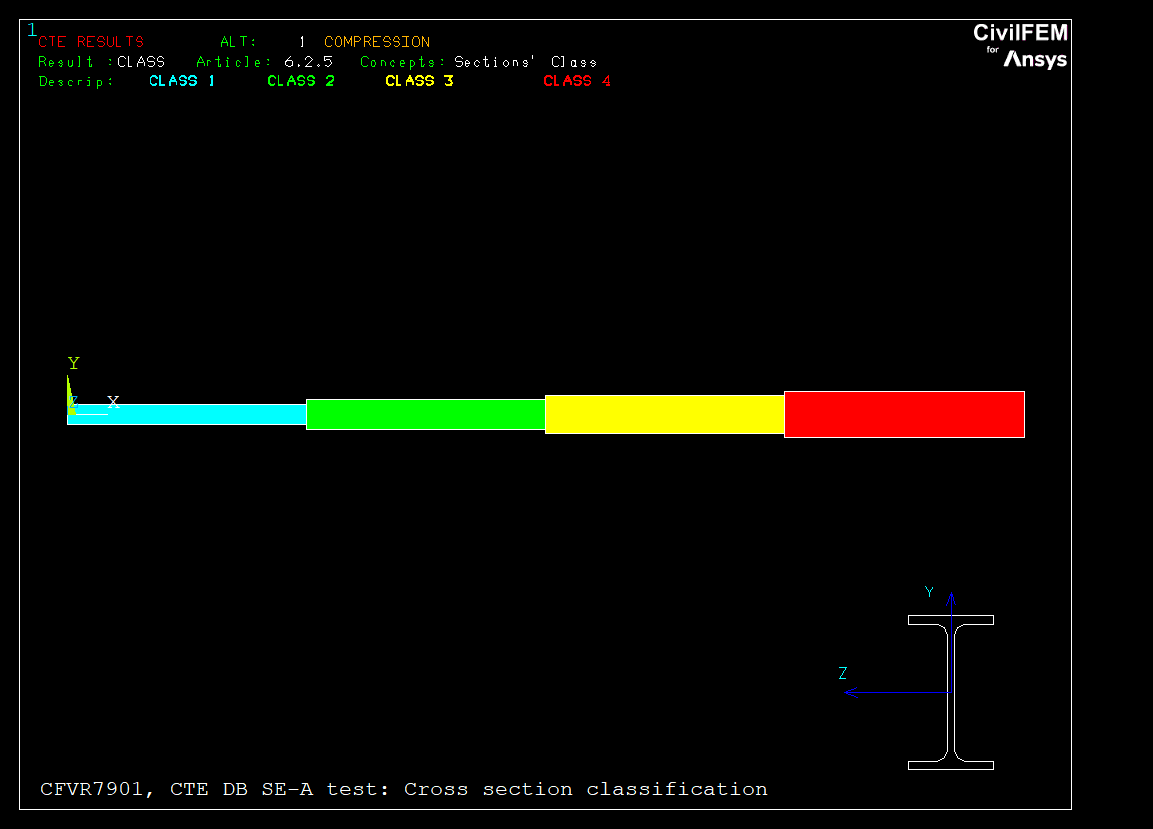Click the CTE RESULTS heading text
Viewport: 1153px width, 829px height.
point(91,42)
